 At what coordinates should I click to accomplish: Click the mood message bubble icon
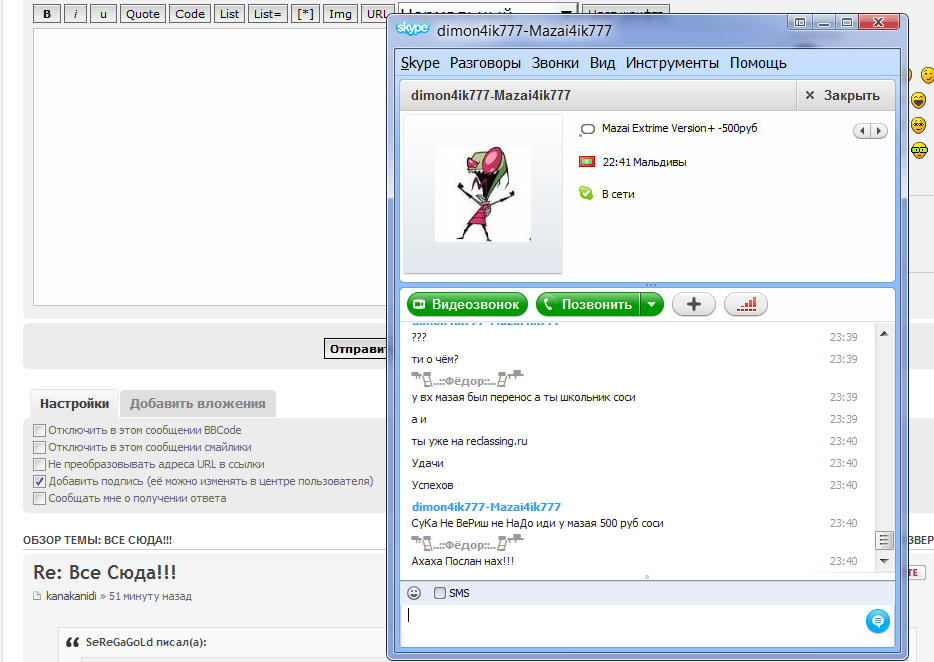click(x=587, y=129)
